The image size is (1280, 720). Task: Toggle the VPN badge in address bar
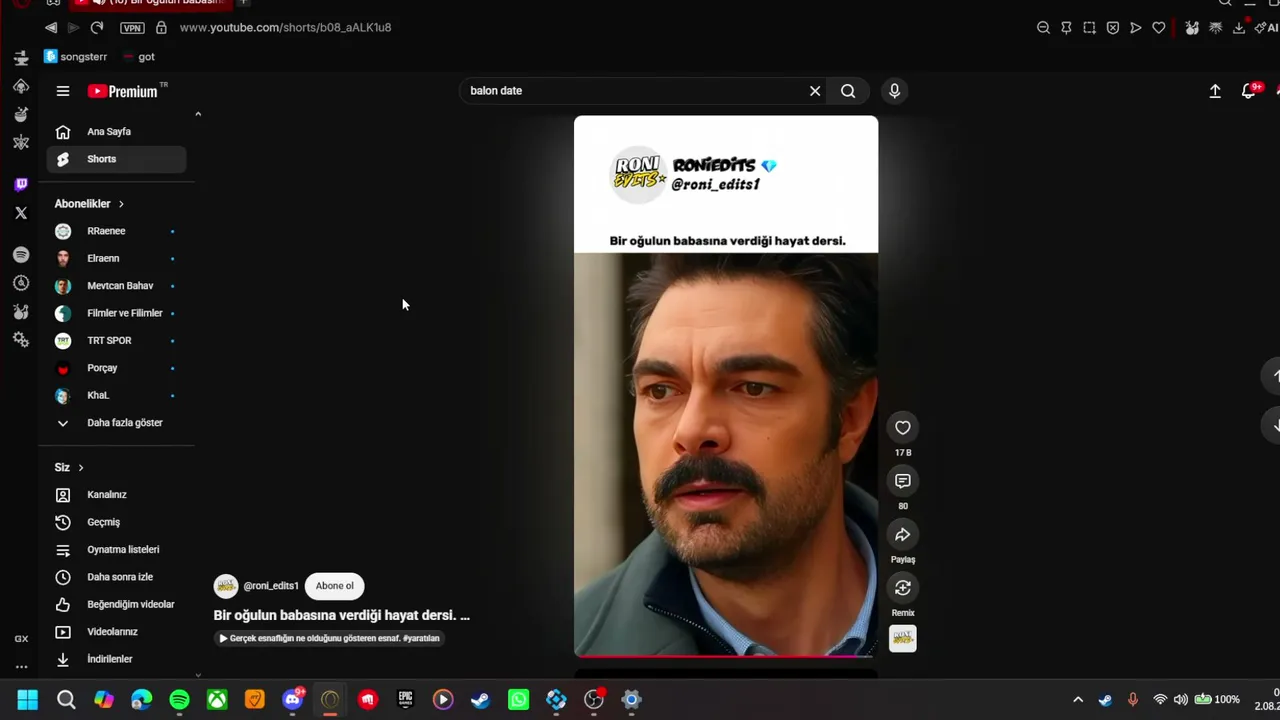pyautogui.click(x=132, y=28)
